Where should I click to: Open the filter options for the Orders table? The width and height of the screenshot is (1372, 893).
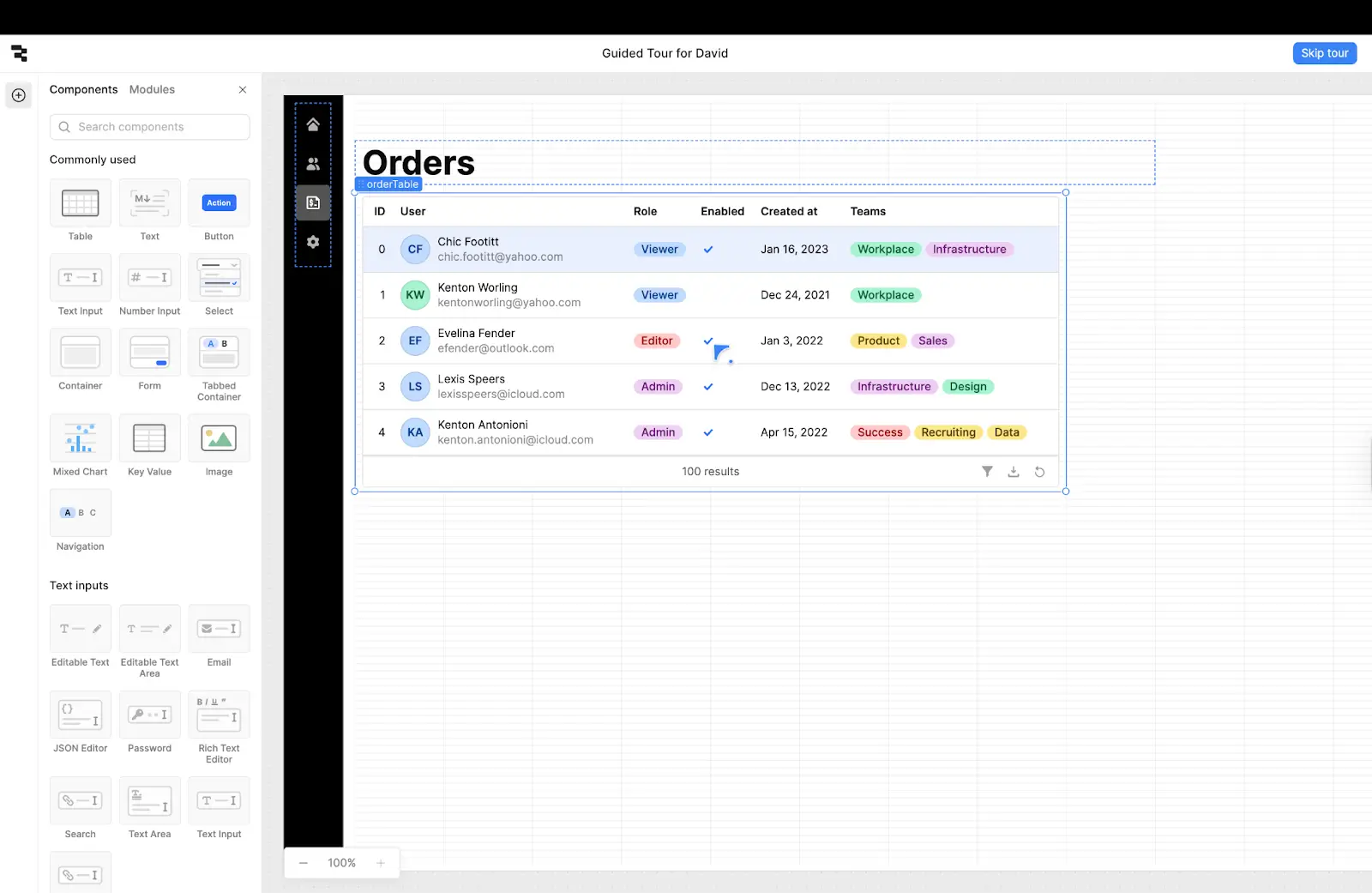click(x=987, y=471)
